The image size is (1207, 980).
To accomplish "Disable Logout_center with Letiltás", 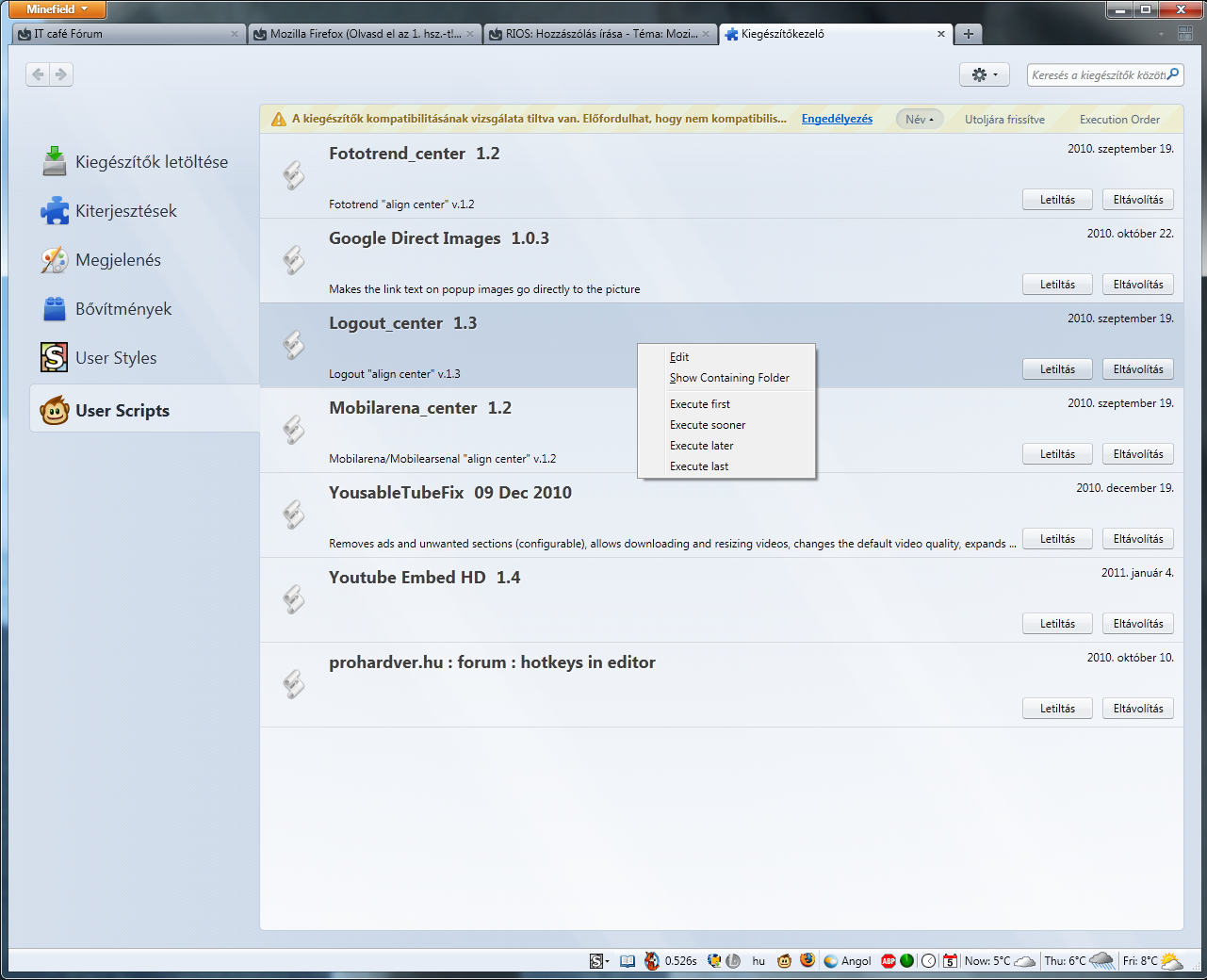I will click(x=1057, y=369).
